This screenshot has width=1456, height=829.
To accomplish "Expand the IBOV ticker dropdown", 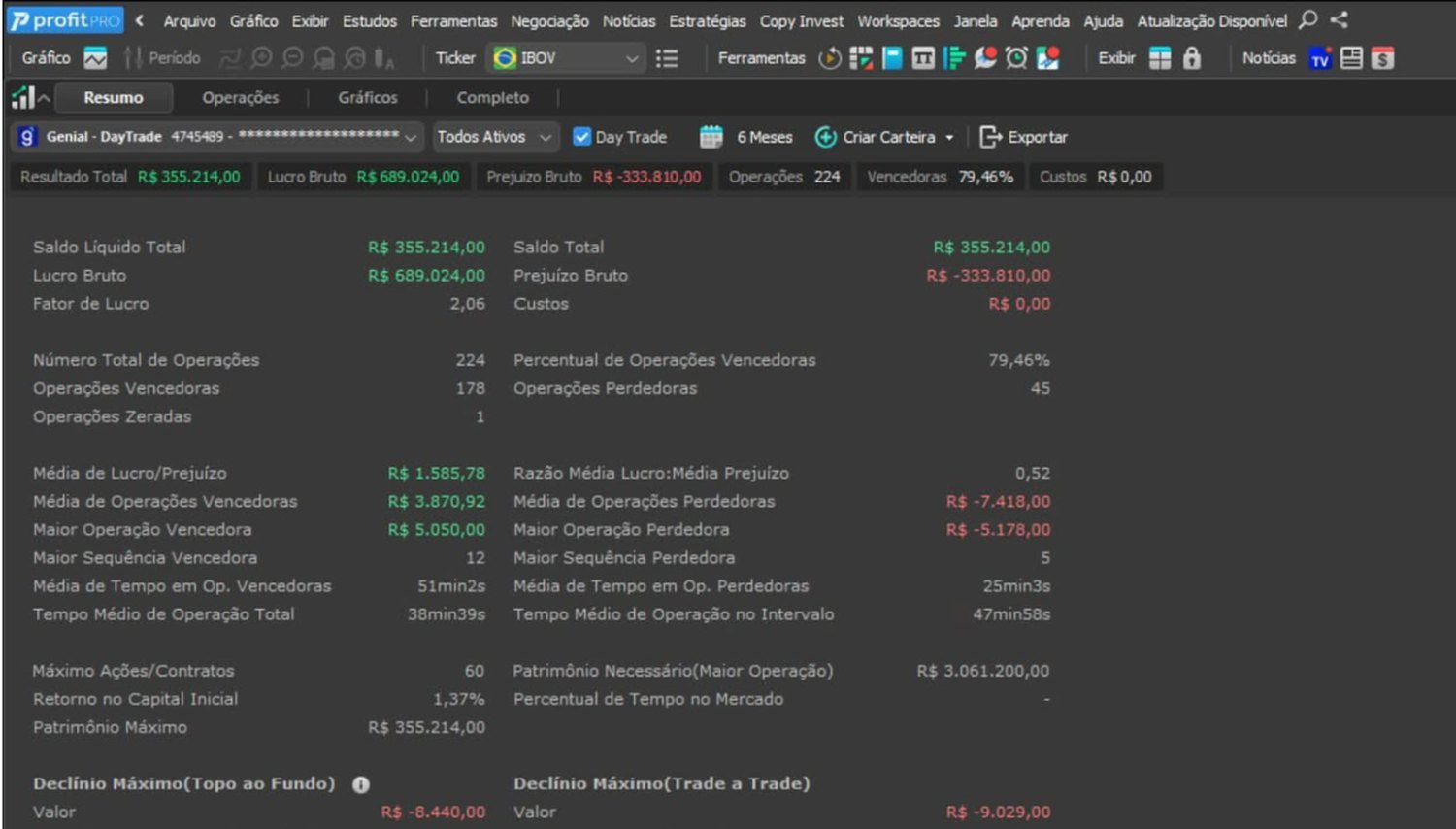I will [x=632, y=58].
